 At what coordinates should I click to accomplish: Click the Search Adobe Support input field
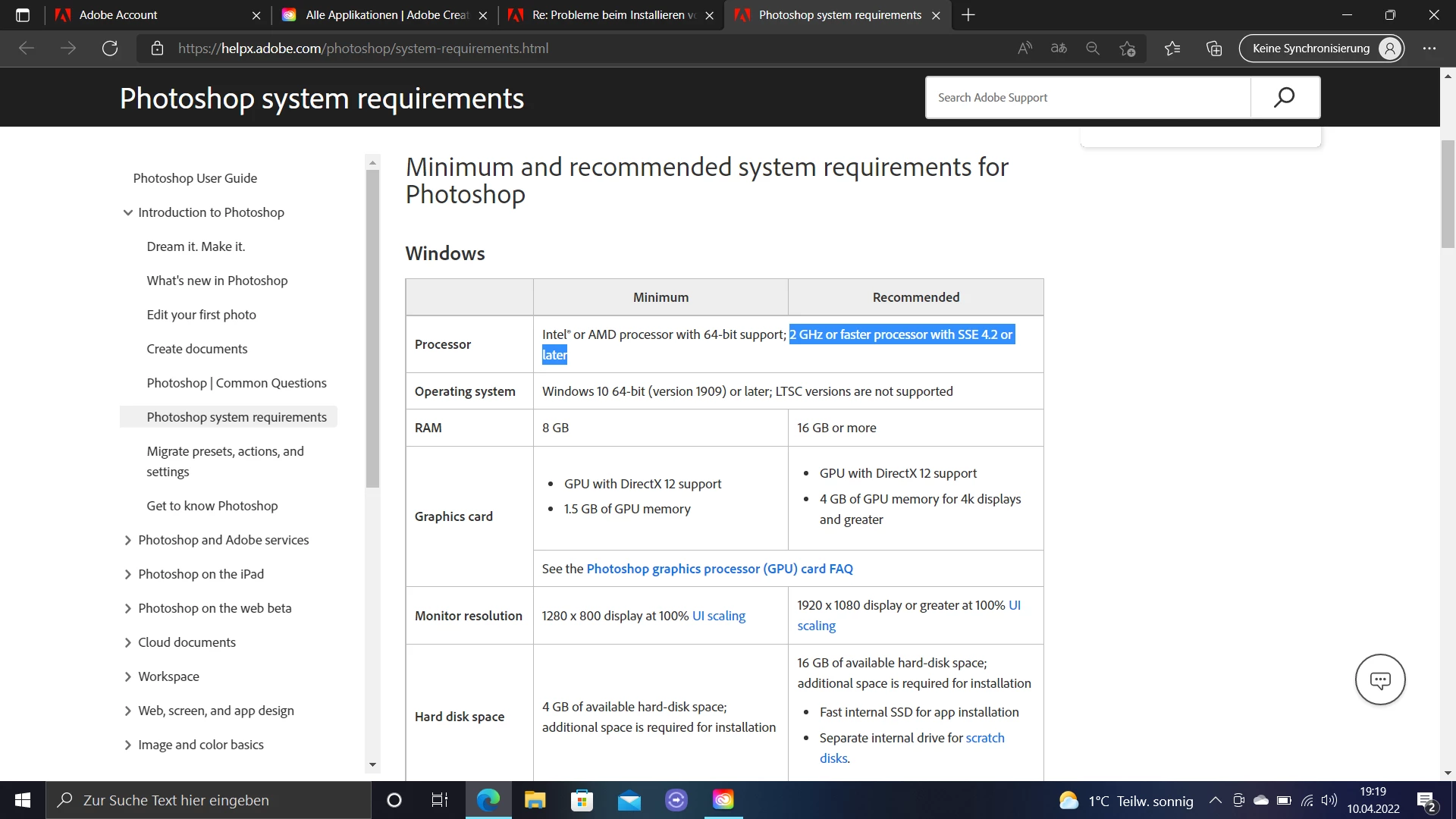coord(1088,97)
